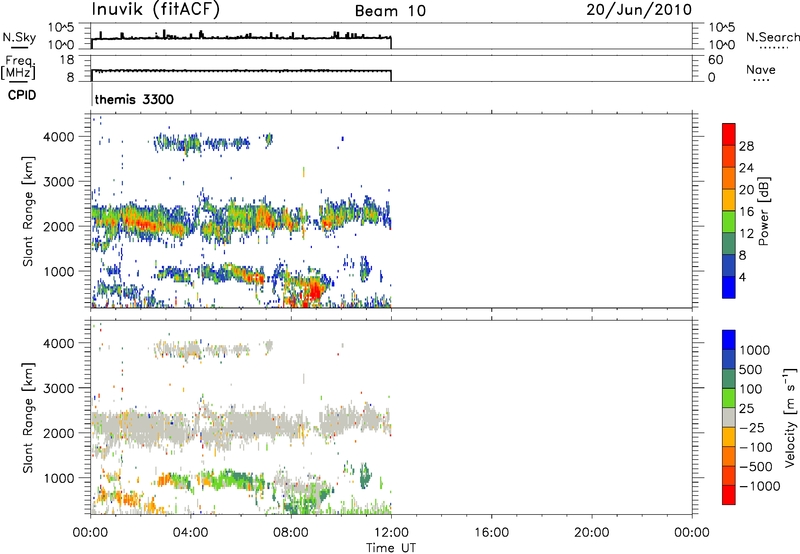Screen dimensions: 800x554
Task: Click the 'Inuvik (fitACF)' plot title
Action: 156,10
